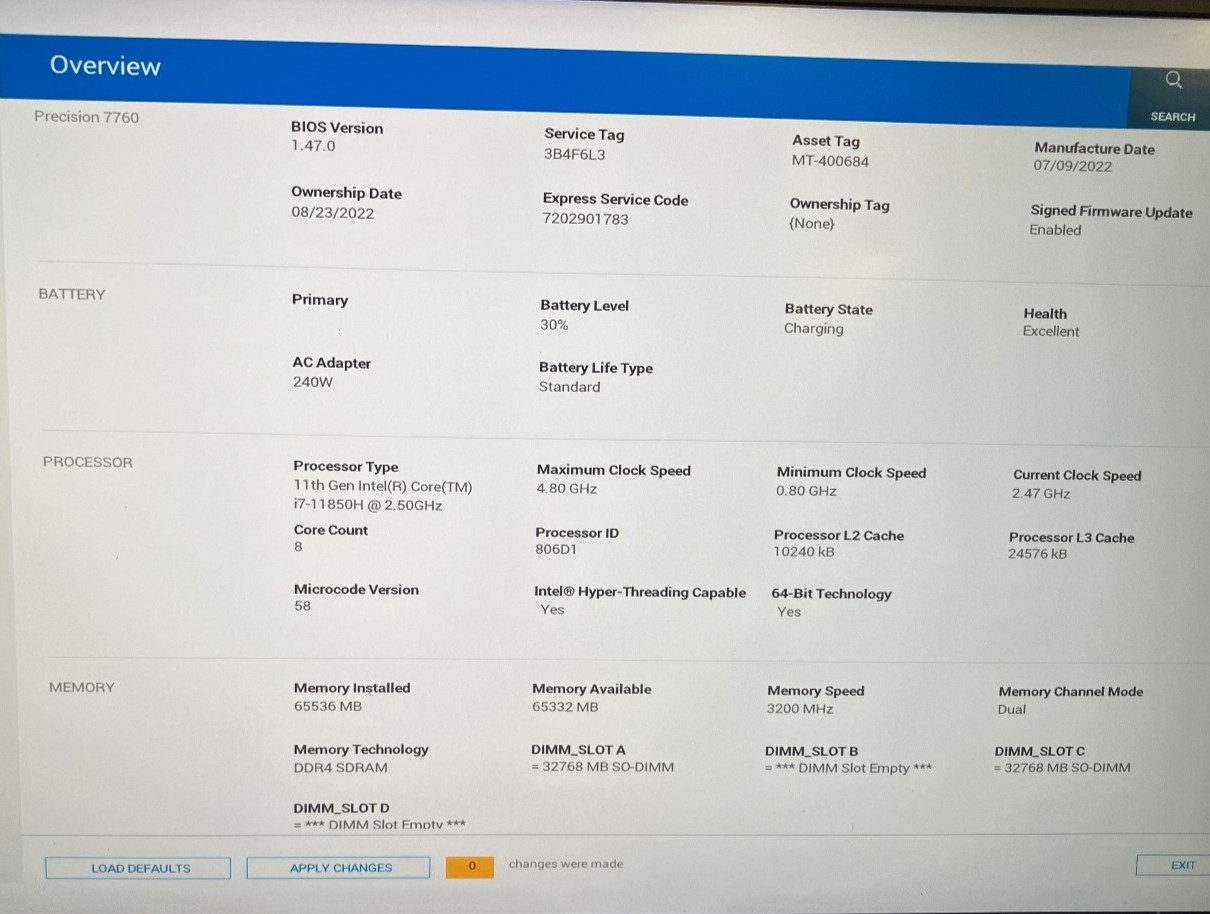Select Processor L2 Cache 10240 kB
The width and height of the screenshot is (1210, 914).
[x=804, y=552]
